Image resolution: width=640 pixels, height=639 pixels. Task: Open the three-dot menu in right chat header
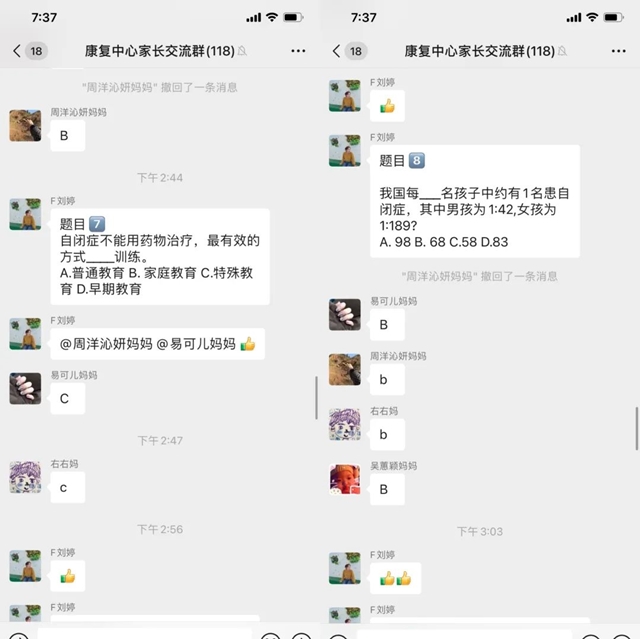click(x=618, y=51)
